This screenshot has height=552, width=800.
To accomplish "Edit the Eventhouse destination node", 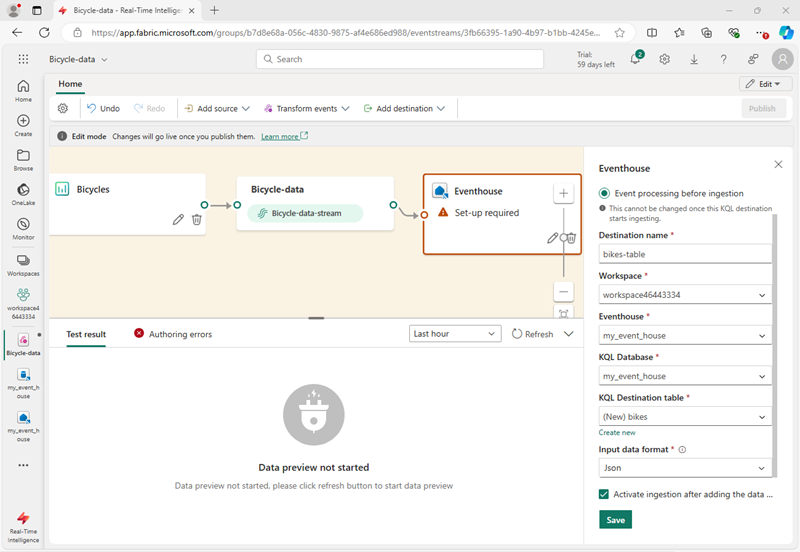I will (x=552, y=238).
